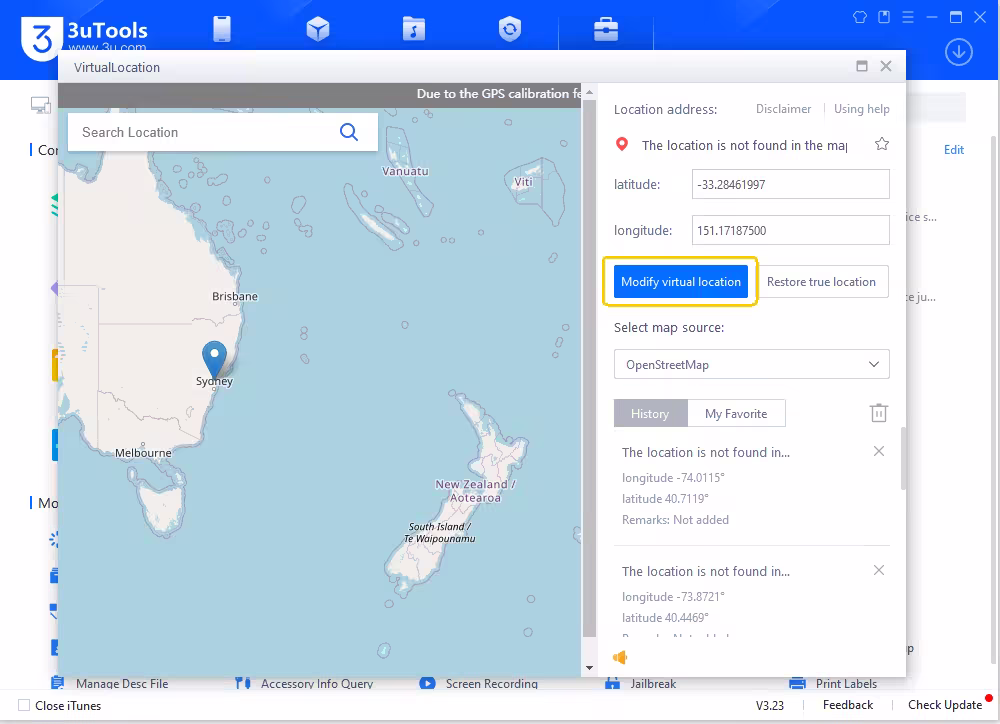
Task: Click the longitude input field
Action: tap(790, 230)
